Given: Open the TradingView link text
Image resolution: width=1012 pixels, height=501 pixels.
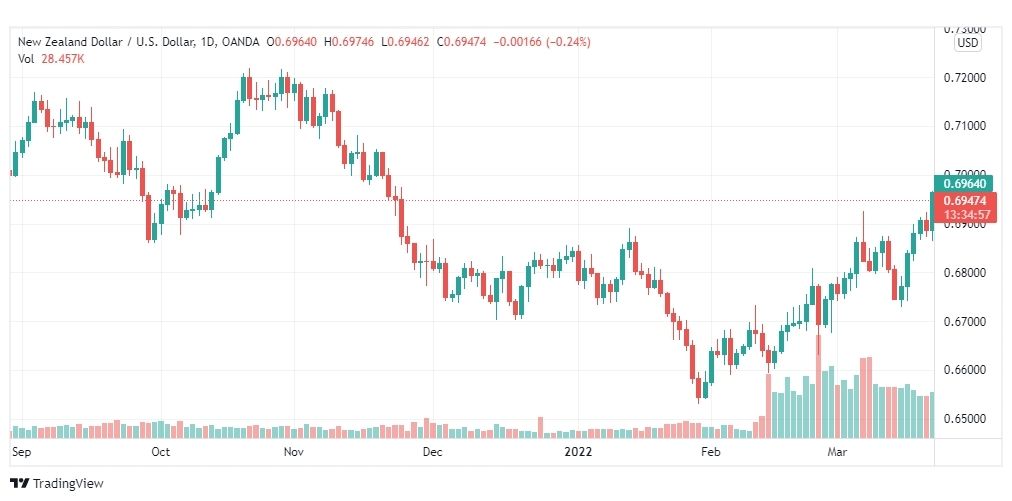Looking at the screenshot, I should (x=68, y=484).
